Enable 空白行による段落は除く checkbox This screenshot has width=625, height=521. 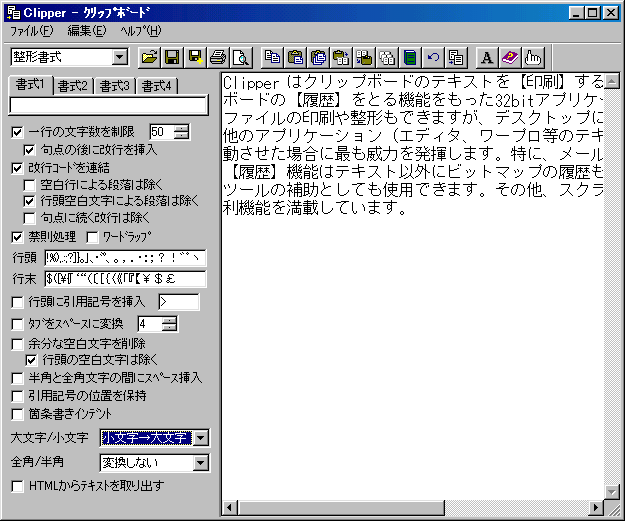coord(29,185)
